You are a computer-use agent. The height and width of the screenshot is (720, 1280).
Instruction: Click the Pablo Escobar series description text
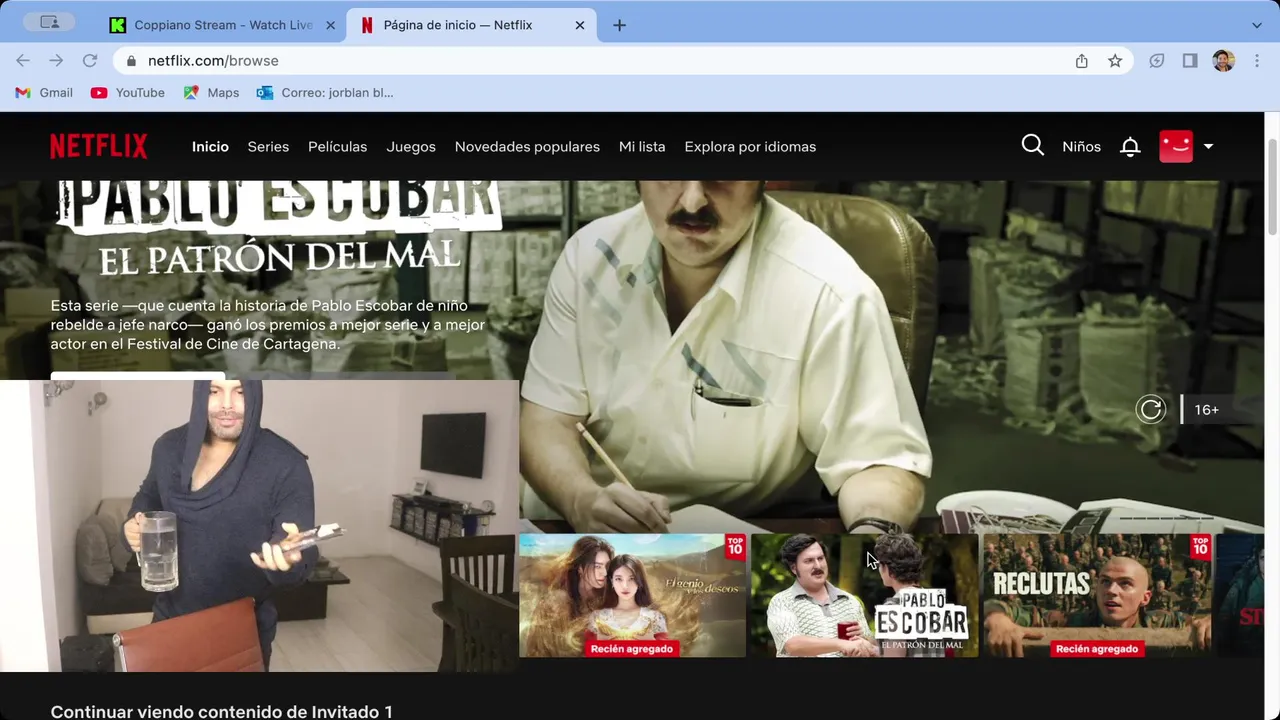[x=268, y=324]
